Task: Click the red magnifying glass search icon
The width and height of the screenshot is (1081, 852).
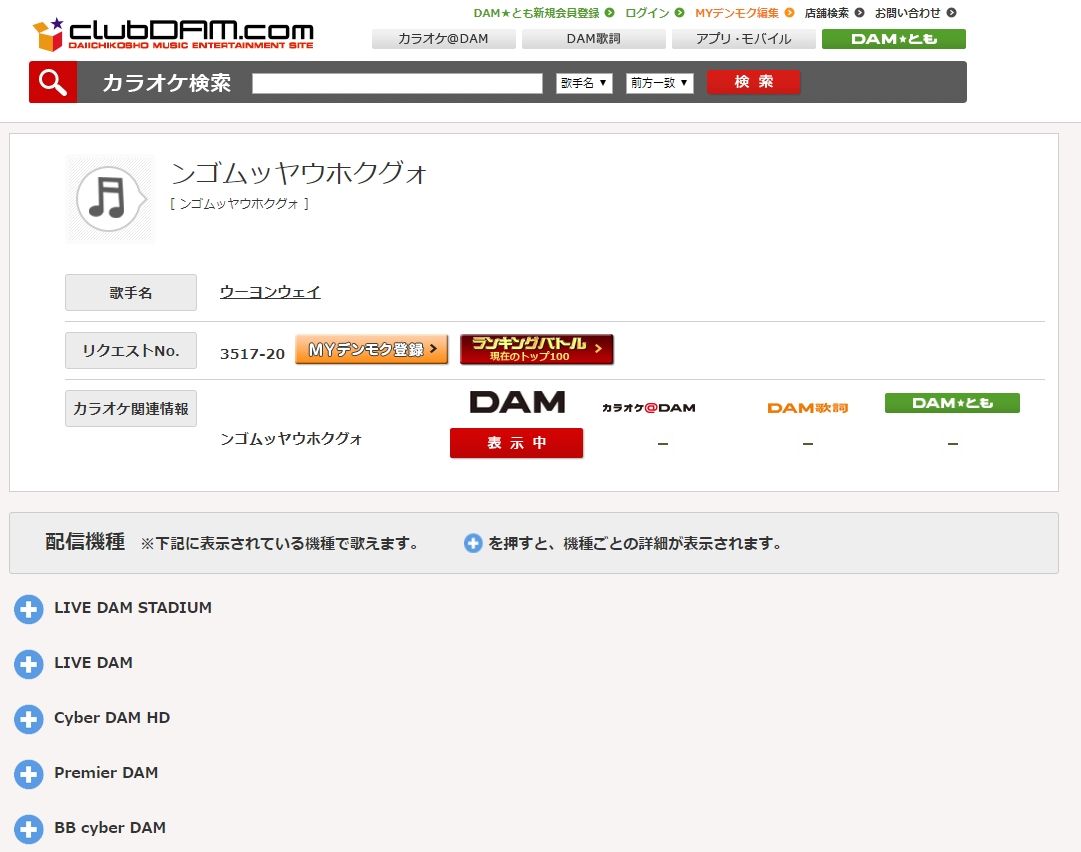Action: pos(53,82)
